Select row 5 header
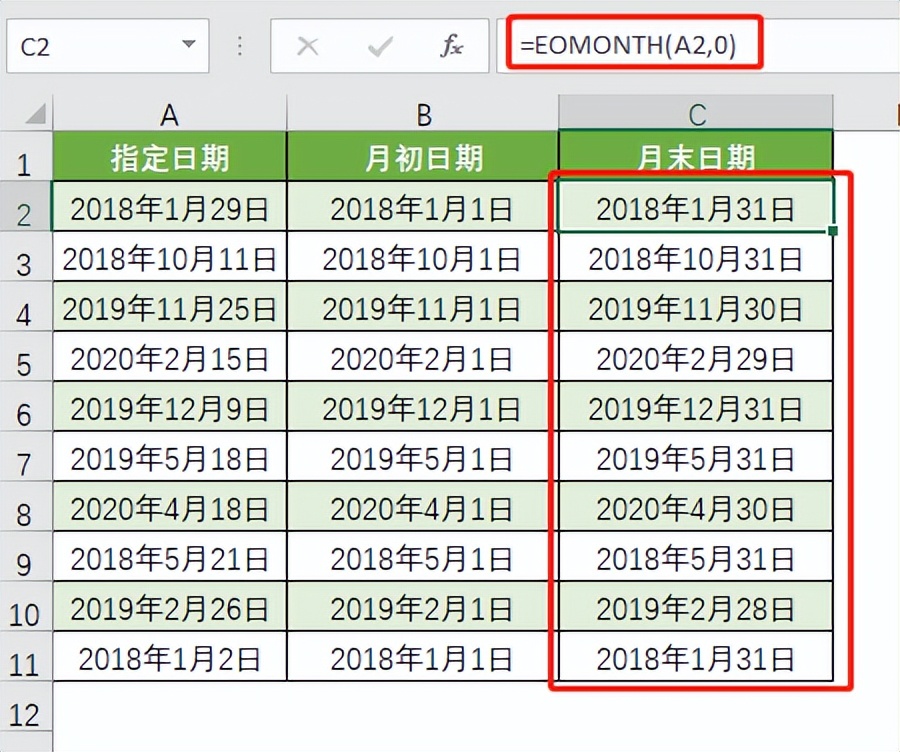The image size is (900, 752). (x=26, y=356)
